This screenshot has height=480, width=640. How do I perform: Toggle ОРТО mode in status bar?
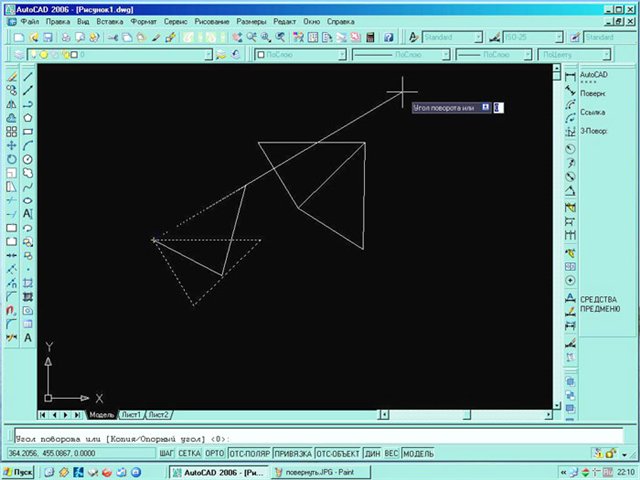[x=214, y=454]
